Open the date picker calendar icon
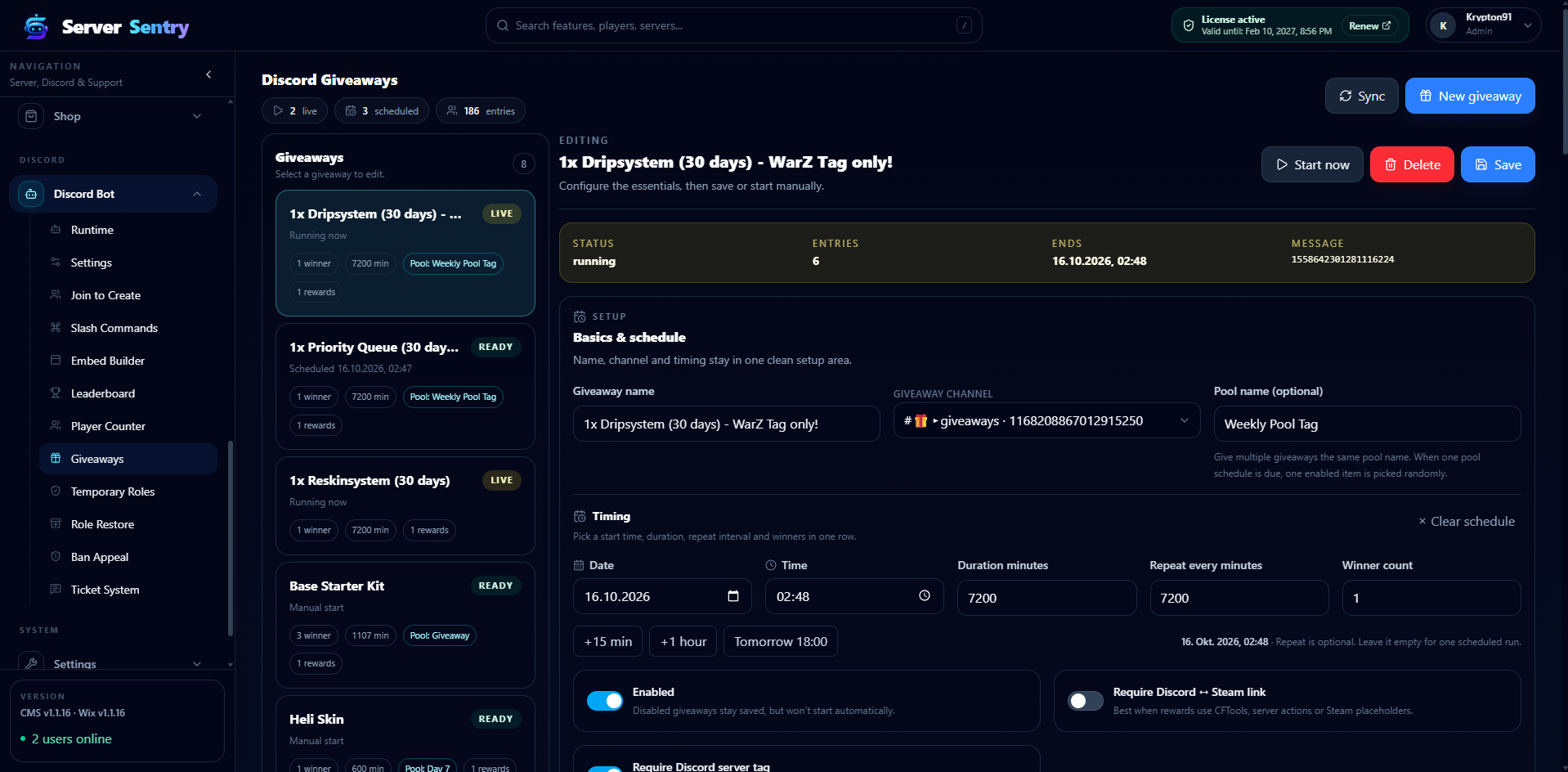Screen dimensions: 1568x772 (733, 596)
